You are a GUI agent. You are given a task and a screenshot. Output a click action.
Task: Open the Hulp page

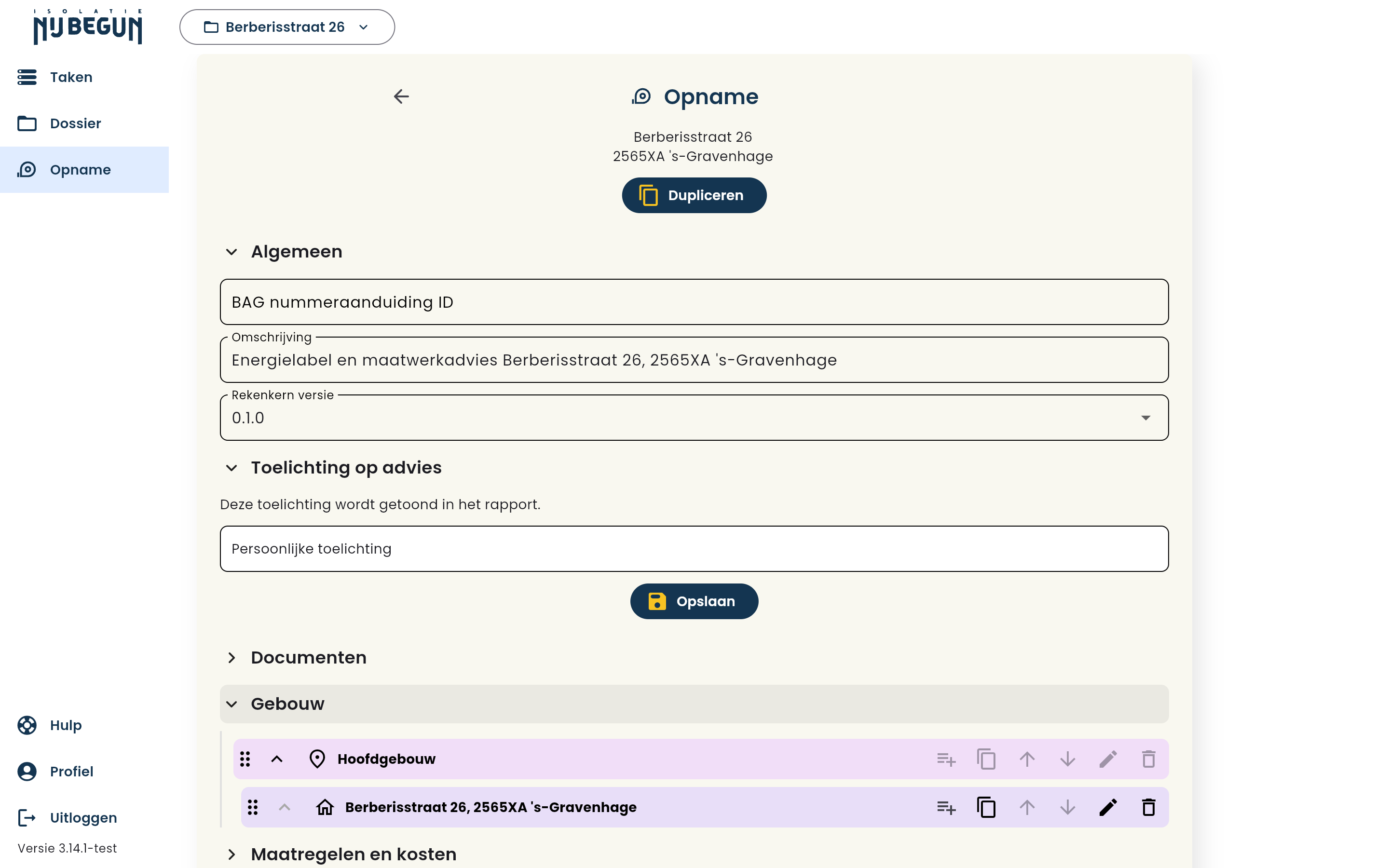(84, 725)
